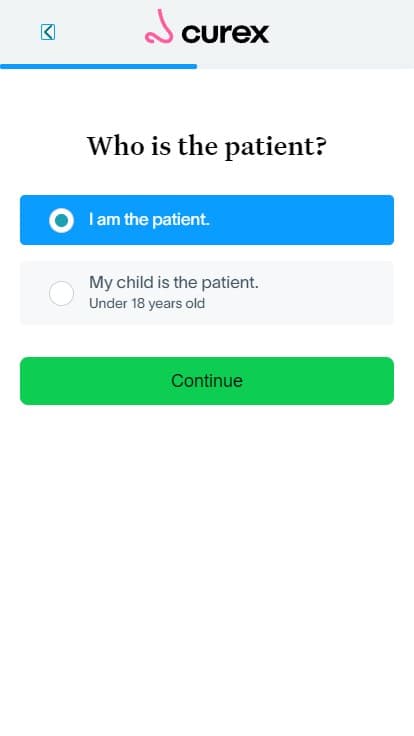The image size is (414, 736).
Task: Choose the blue 'I am the patient.' option row
Action: click(207, 220)
